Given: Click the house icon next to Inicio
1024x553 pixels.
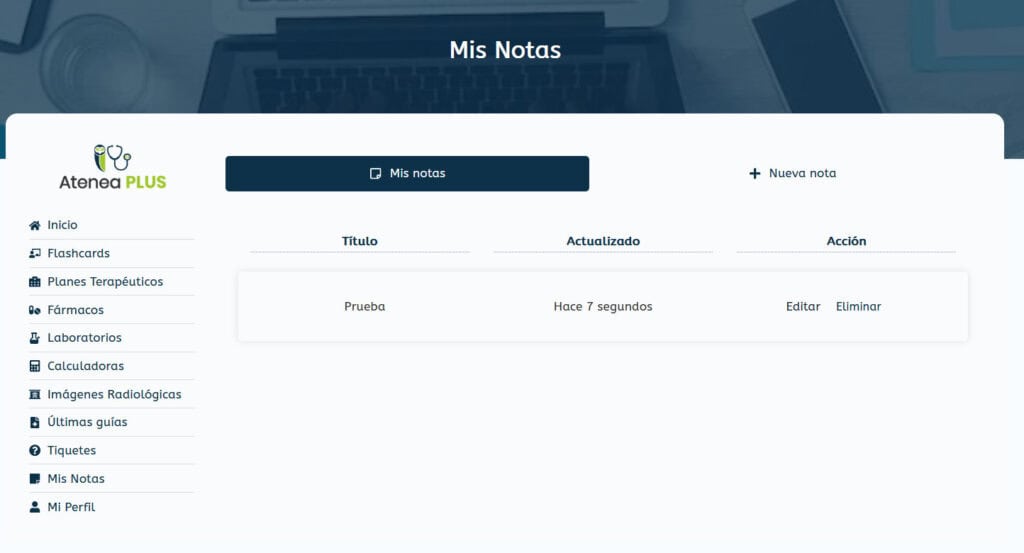Looking at the screenshot, I should tap(35, 226).
